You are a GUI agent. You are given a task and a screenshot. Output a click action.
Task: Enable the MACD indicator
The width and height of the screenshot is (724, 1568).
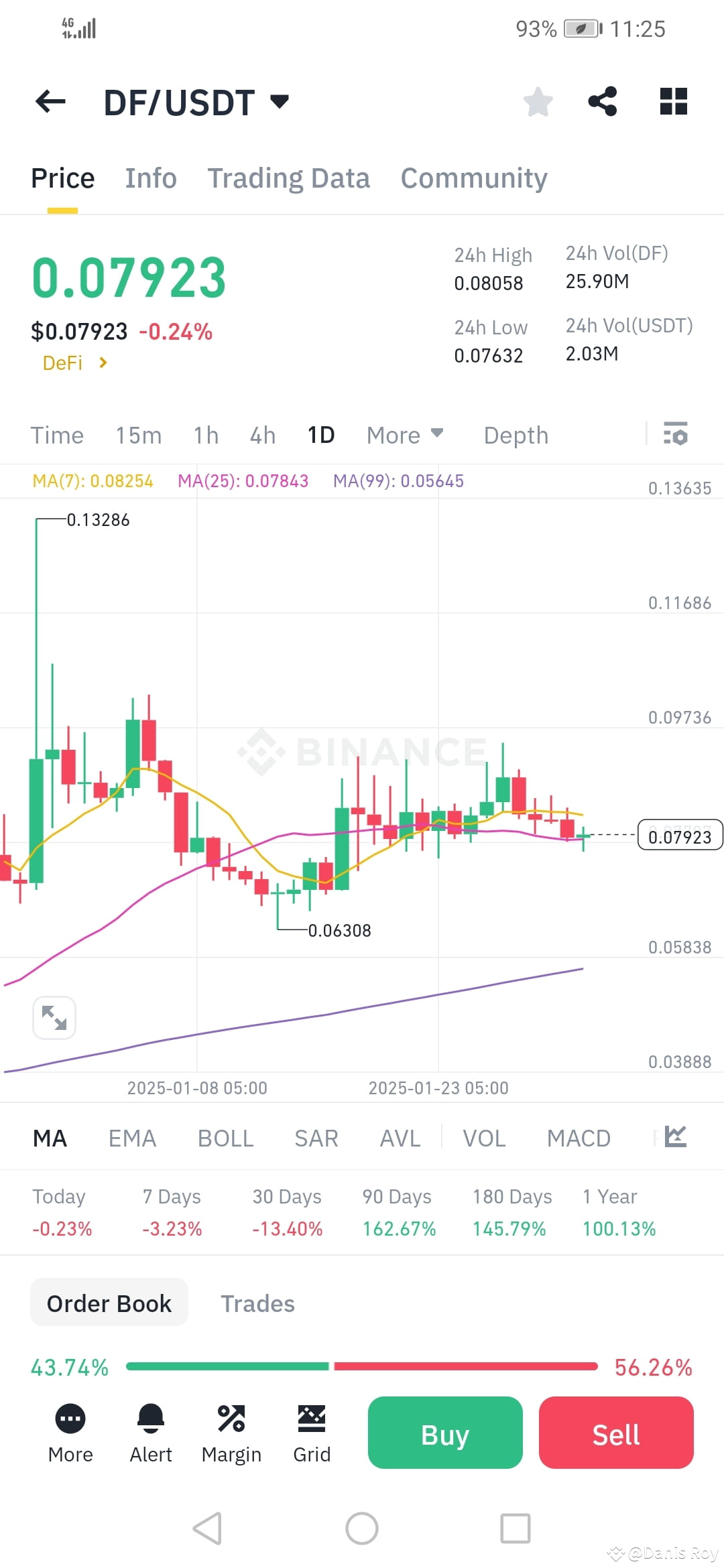(x=579, y=1137)
